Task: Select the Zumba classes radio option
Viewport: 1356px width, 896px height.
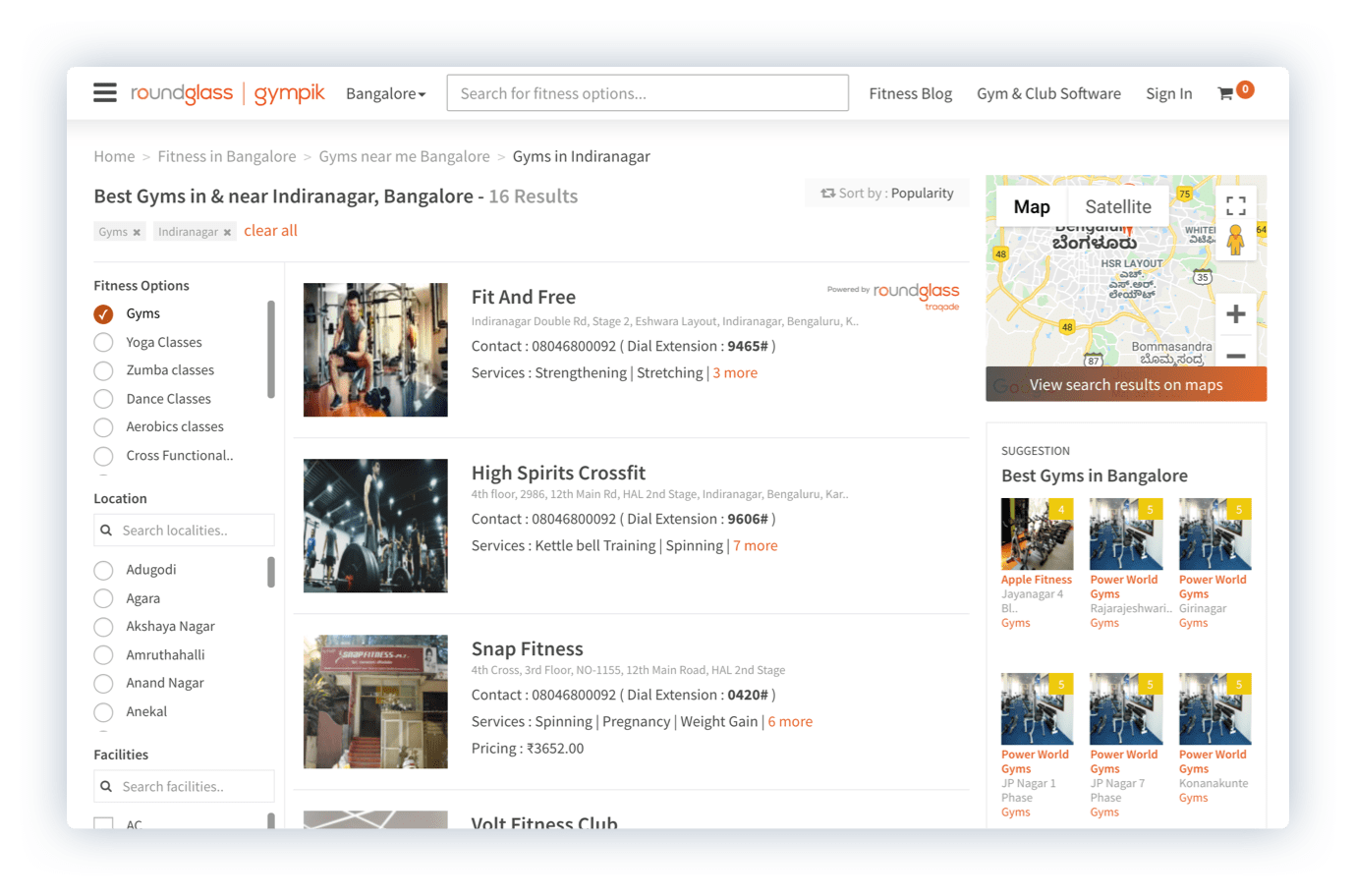Action: pos(103,370)
